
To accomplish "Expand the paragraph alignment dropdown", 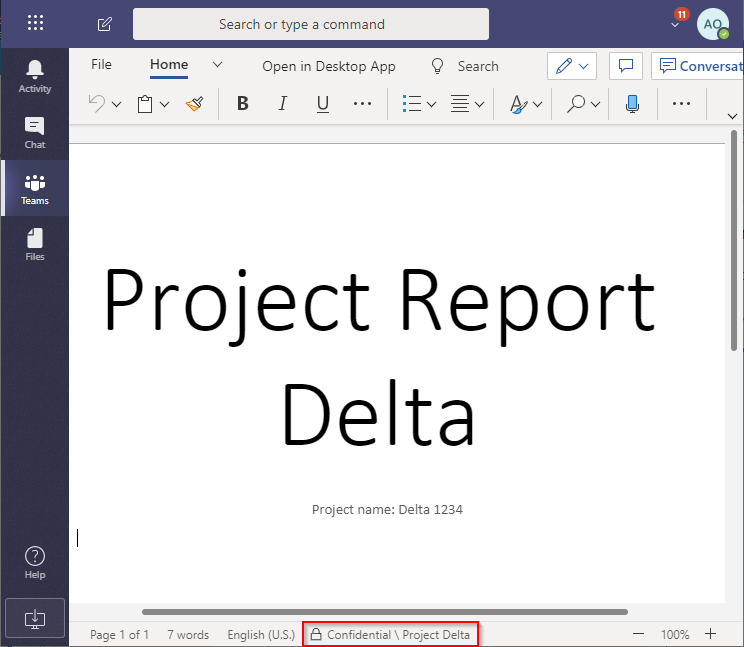I will pos(480,104).
